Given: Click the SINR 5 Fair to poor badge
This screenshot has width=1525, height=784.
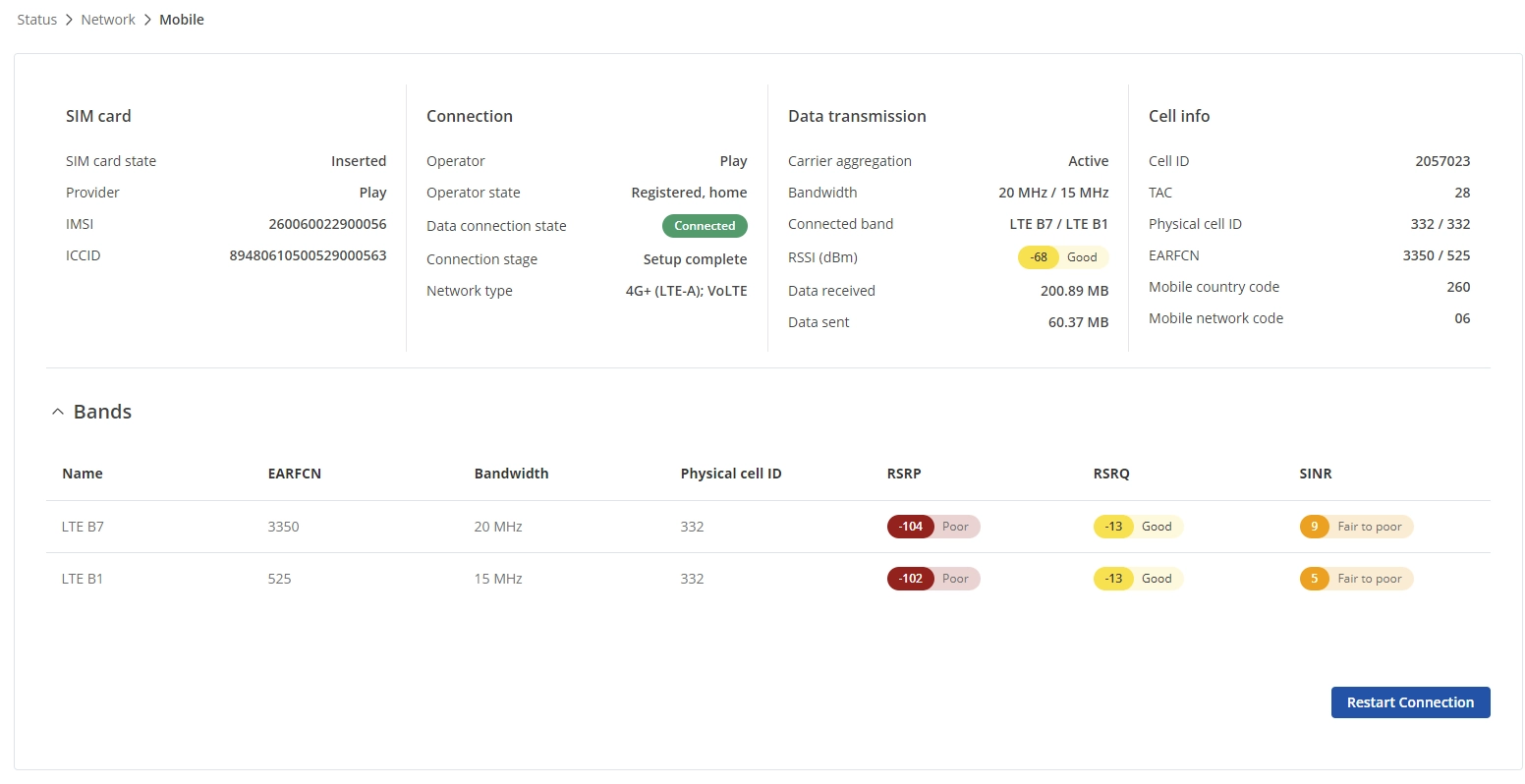Looking at the screenshot, I should (1355, 579).
